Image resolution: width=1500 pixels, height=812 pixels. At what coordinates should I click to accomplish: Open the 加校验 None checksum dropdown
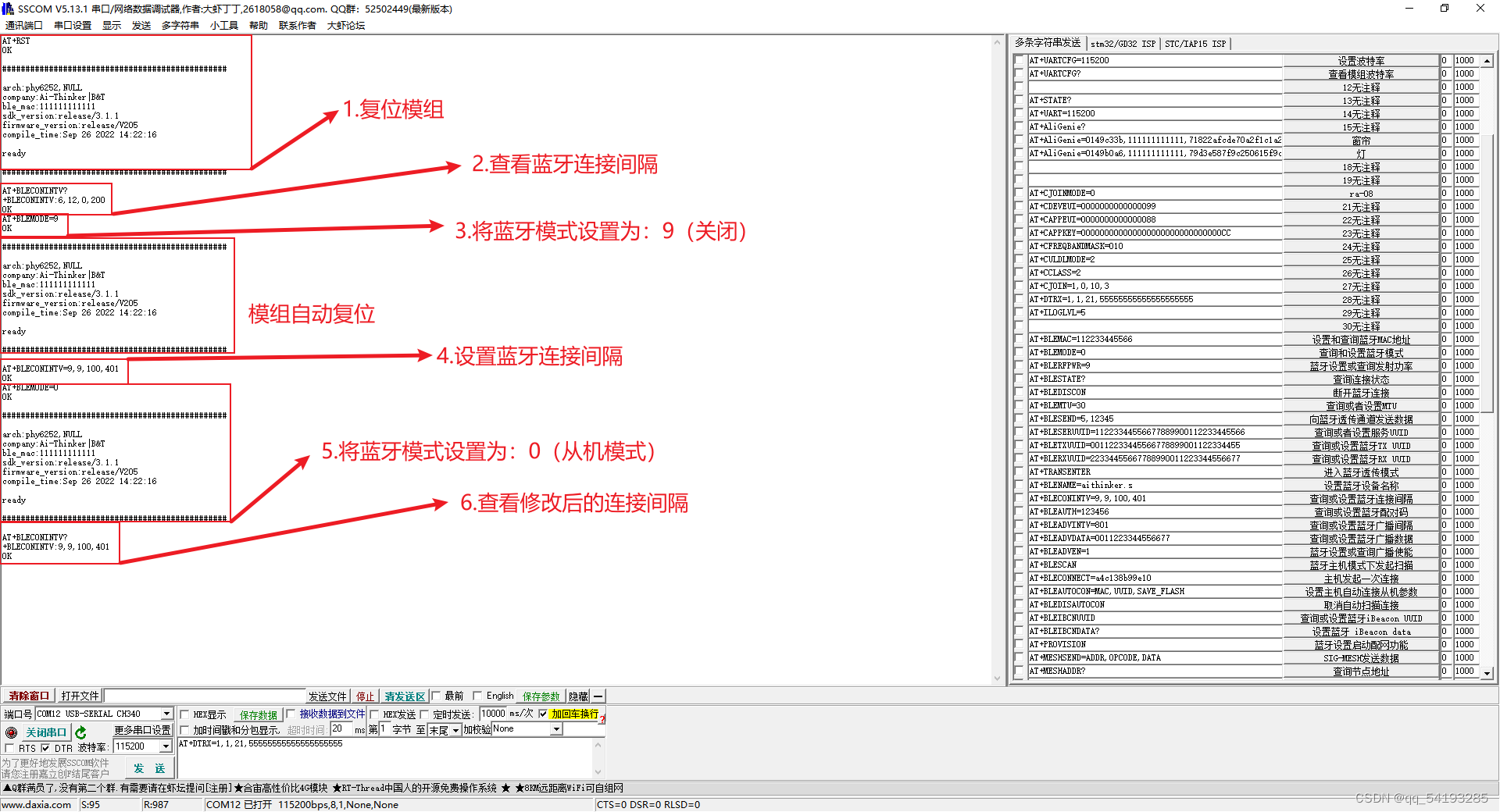point(556,729)
